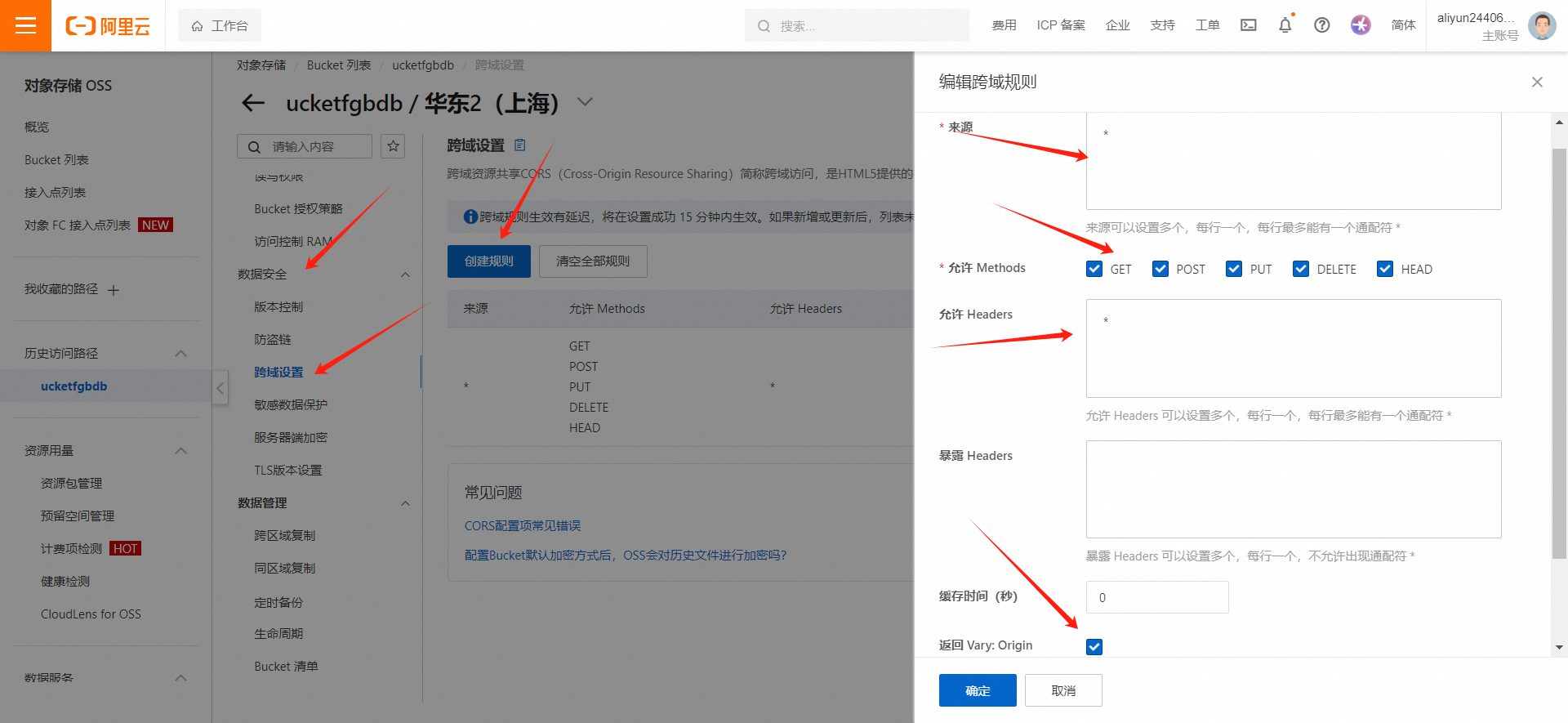
Task: Open Bucket 列表 in the sidebar
Action: click(x=56, y=160)
